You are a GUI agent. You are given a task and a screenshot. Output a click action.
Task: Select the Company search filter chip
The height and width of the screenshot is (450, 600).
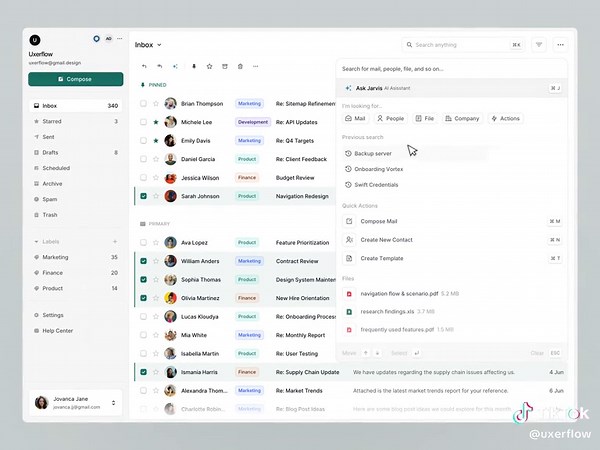coord(462,119)
